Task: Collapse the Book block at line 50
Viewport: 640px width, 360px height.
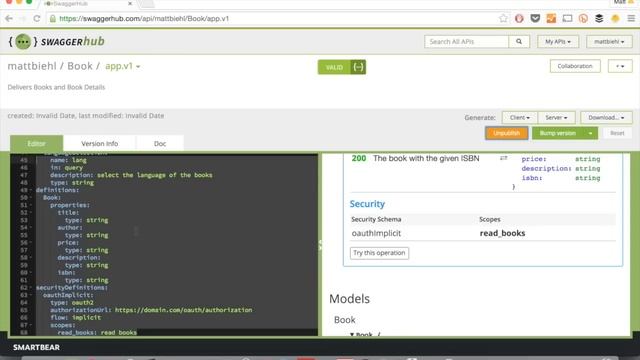Action: (31, 198)
